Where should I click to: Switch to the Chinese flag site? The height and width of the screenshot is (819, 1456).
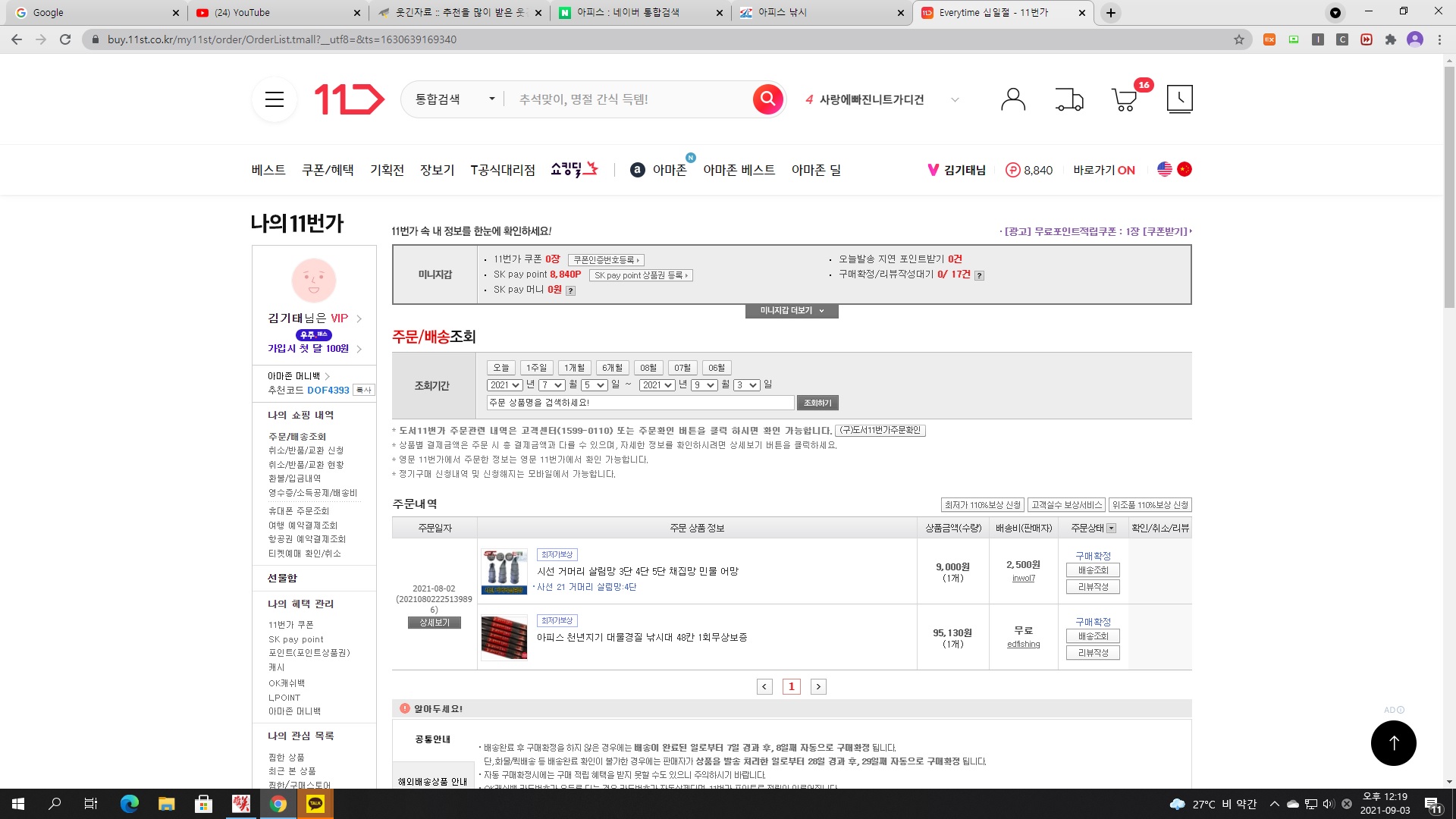tap(1185, 169)
